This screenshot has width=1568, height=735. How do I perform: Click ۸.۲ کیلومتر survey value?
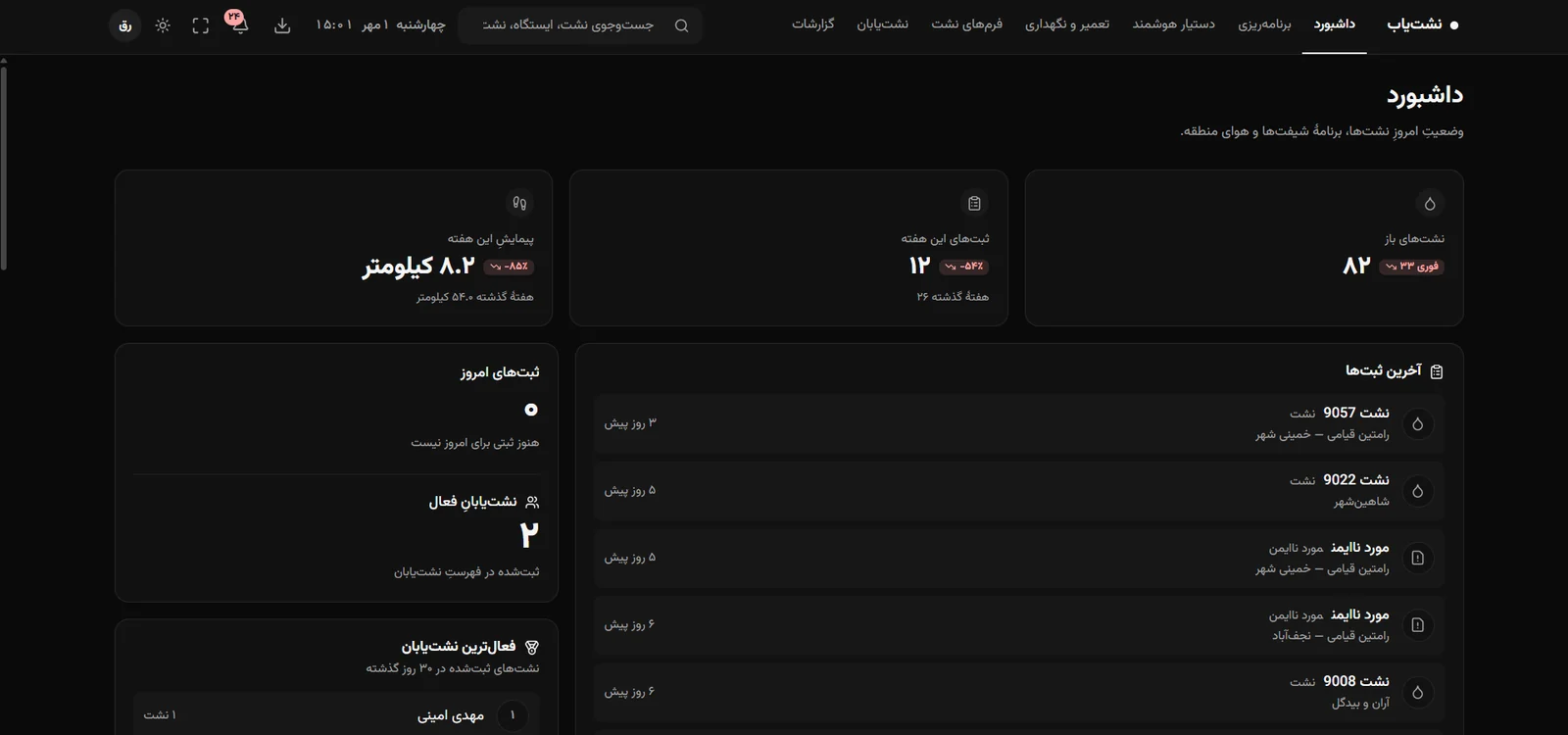coord(418,266)
